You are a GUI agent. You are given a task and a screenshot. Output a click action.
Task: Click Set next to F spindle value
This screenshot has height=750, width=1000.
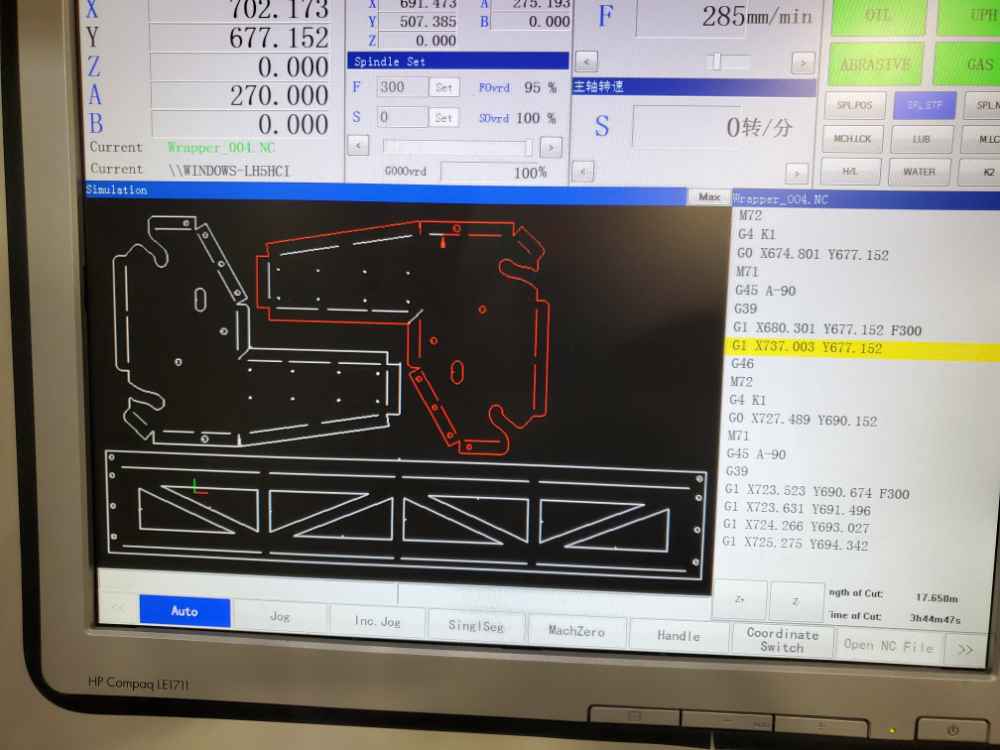[x=444, y=88]
